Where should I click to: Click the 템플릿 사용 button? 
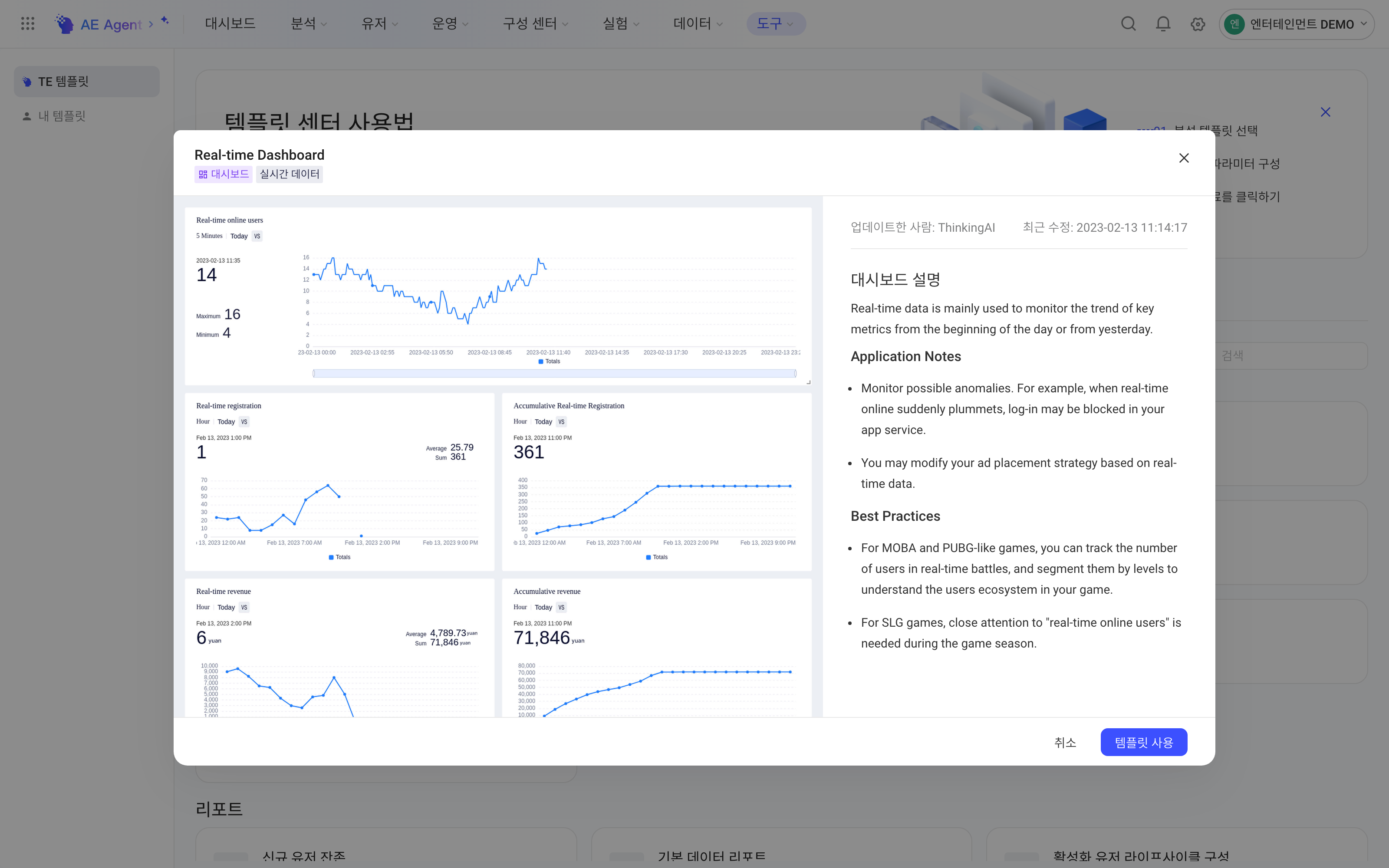1143,742
